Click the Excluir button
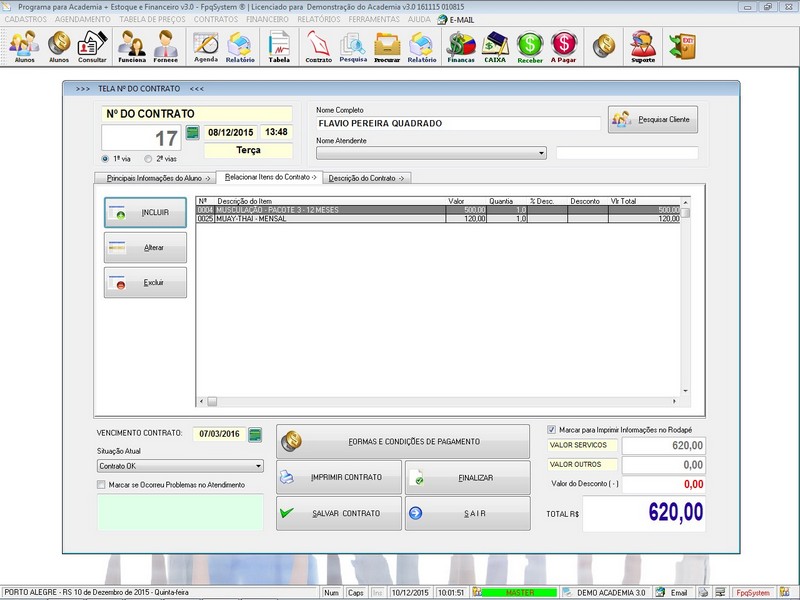This screenshot has height=600, width=800. tap(145, 282)
